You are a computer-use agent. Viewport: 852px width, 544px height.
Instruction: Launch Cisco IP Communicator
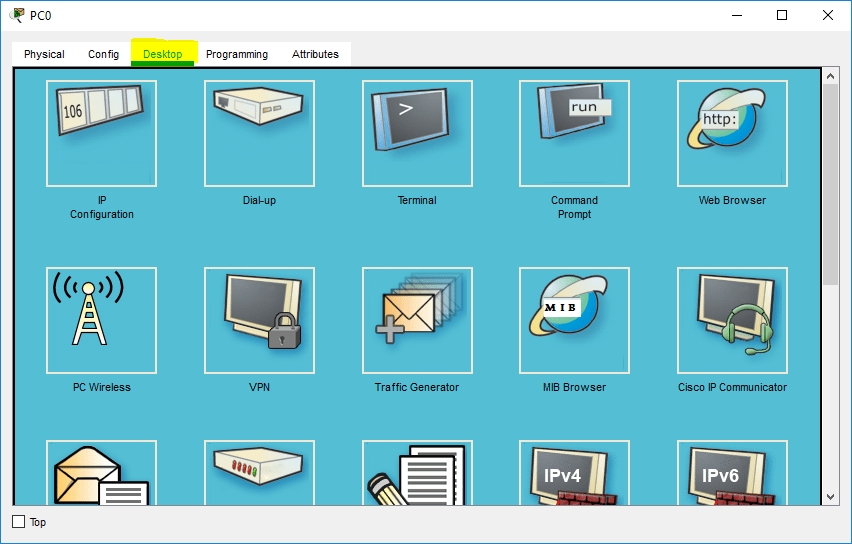(x=732, y=320)
